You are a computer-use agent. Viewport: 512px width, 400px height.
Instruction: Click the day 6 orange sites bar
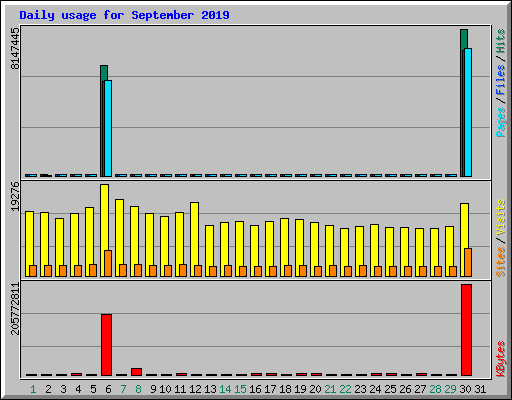(x=108, y=263)
